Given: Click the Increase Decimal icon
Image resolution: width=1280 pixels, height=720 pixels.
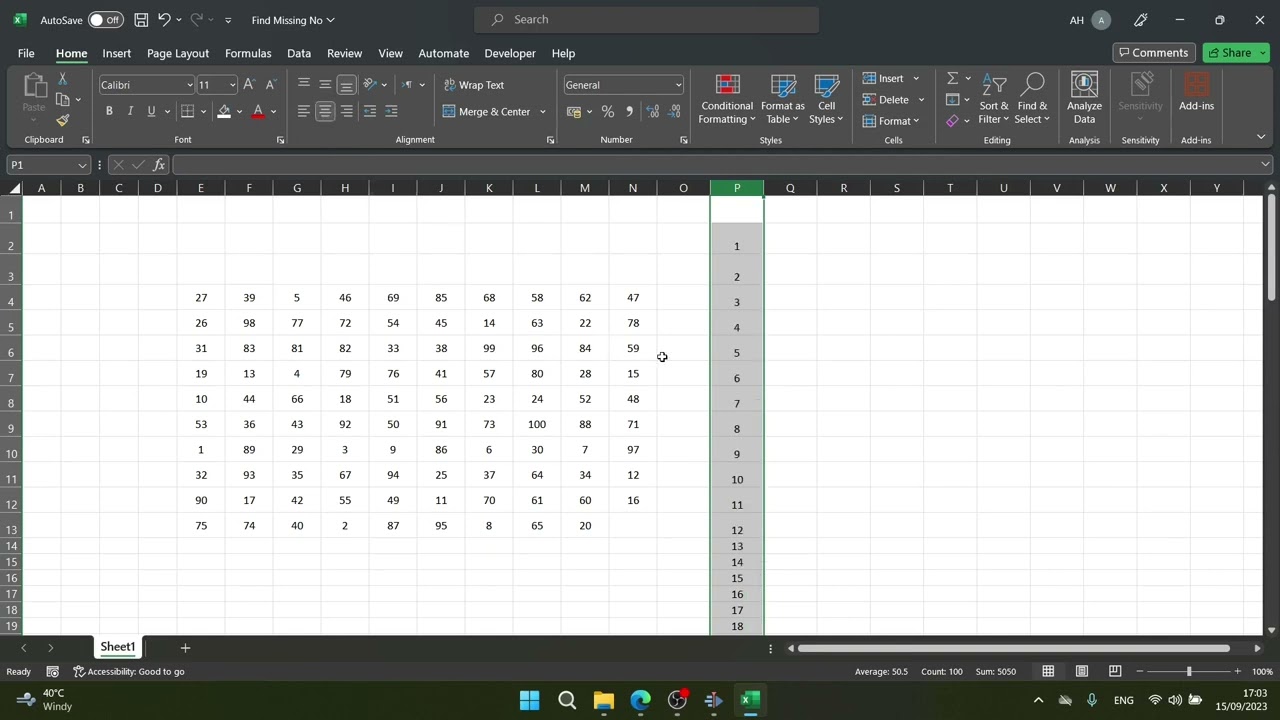Looking at the screenshot, I should 652,111.
